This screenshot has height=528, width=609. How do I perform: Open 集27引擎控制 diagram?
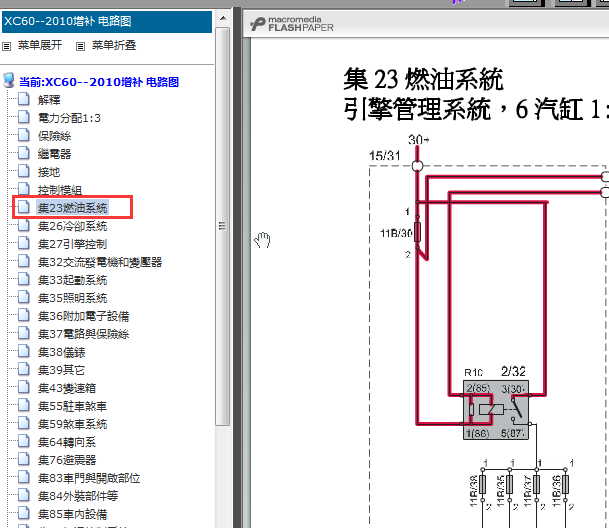72,244
